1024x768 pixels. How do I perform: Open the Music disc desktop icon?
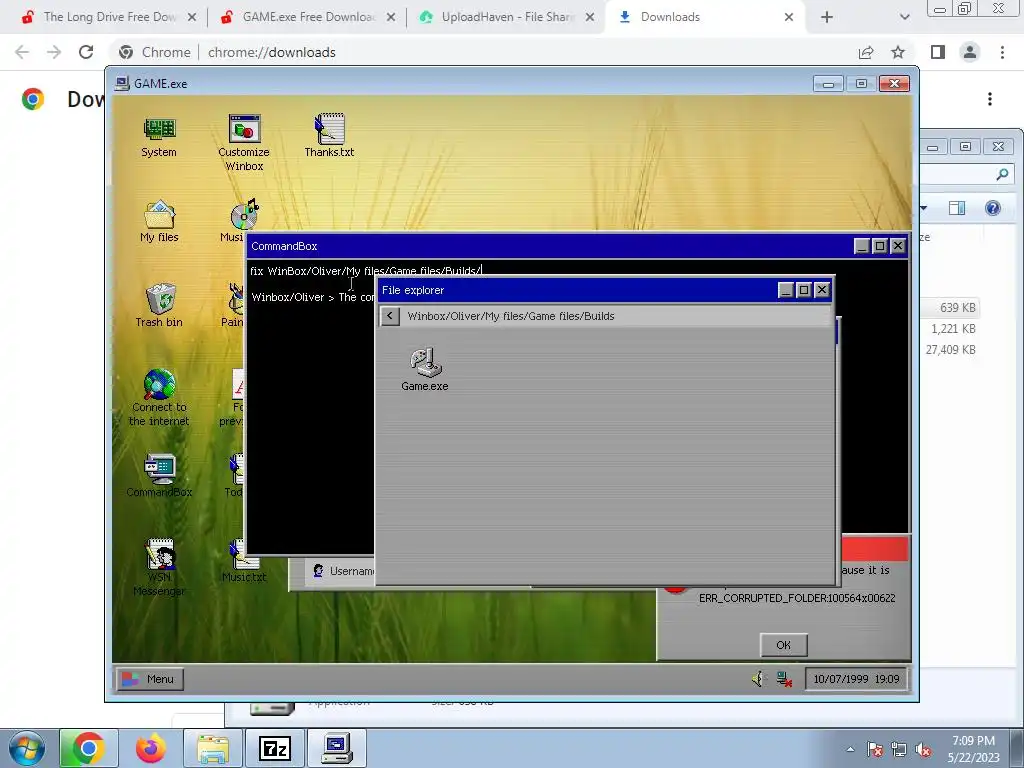(x=242, y=221)
